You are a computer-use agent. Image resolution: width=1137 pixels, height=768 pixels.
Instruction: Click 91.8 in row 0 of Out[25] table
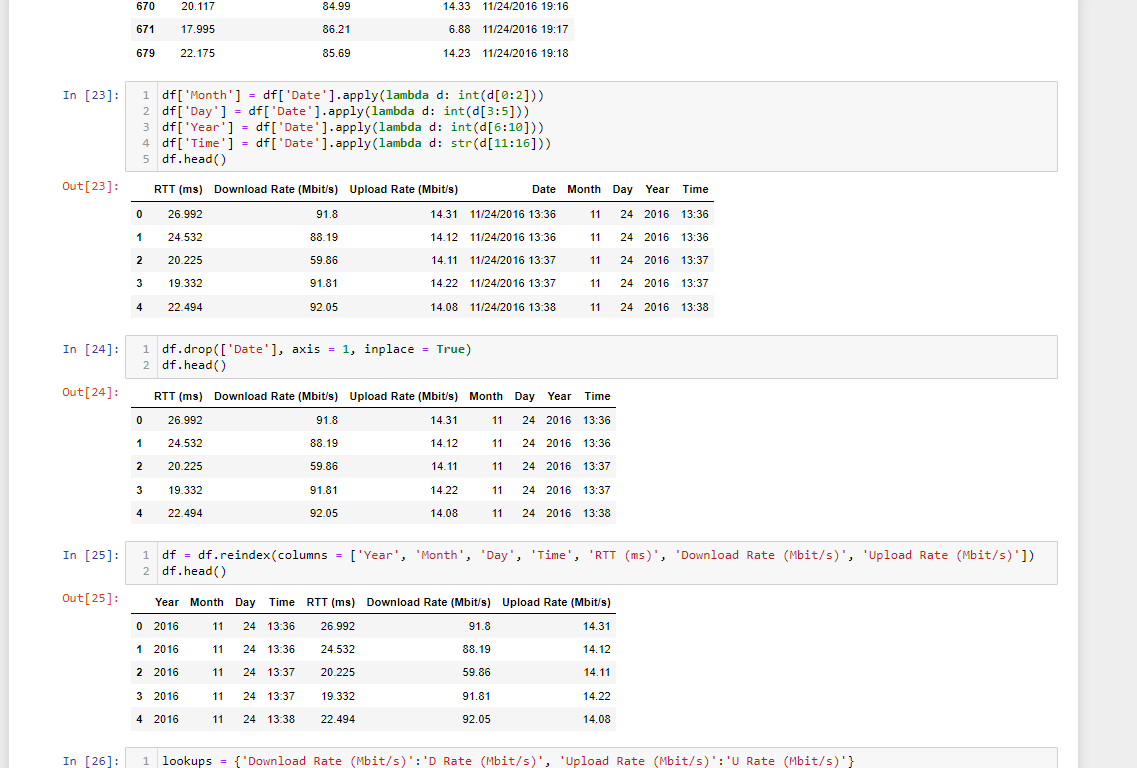click(479, 626)
